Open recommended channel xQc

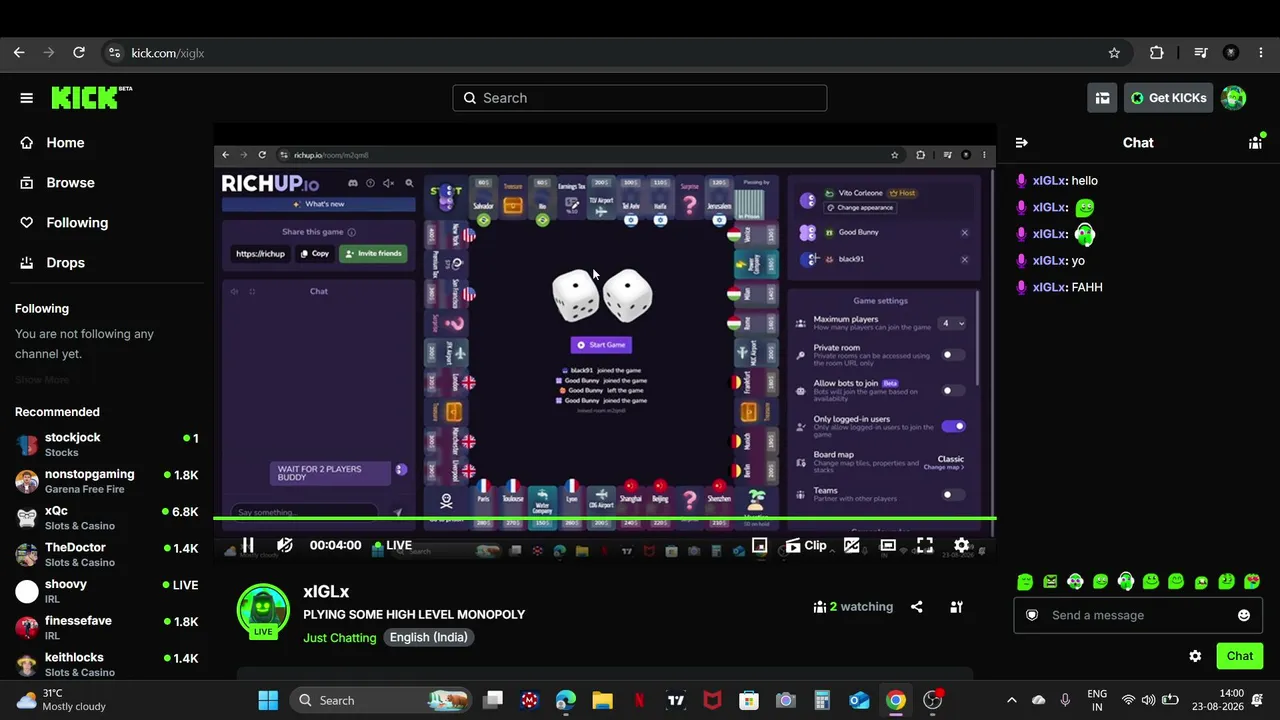click(106, 518)
